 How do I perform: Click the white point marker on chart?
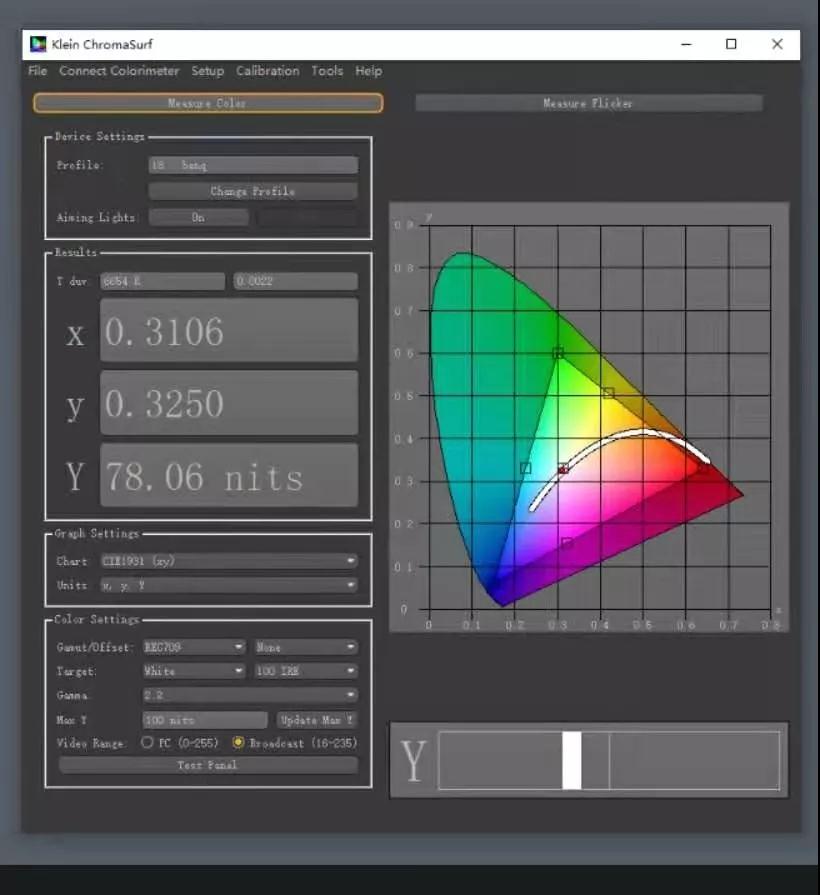563,468
